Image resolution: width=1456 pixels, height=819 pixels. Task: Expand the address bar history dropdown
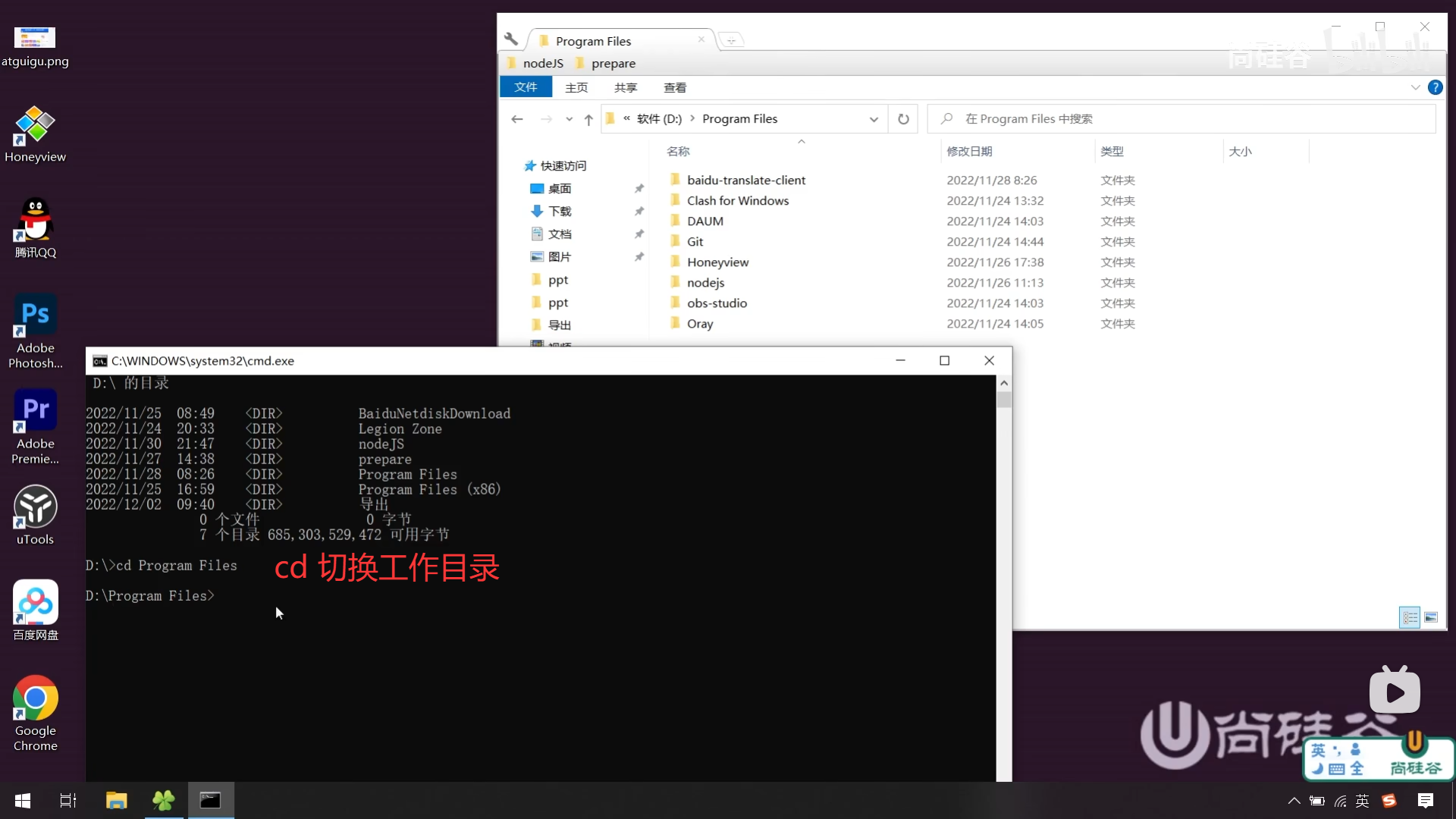click(x=874, y=119)
